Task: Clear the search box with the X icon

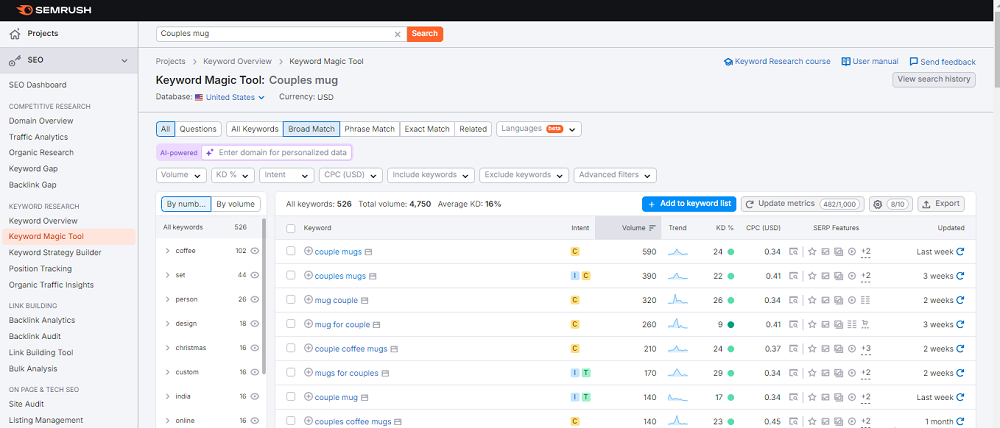Action: tap(397, 34)
